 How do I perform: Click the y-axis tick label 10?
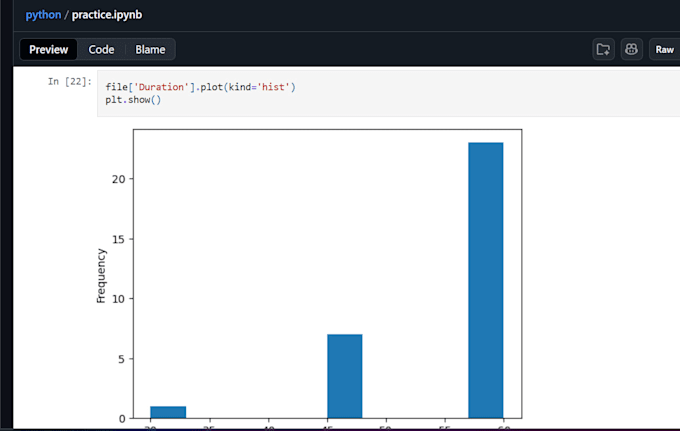point(118,299)
